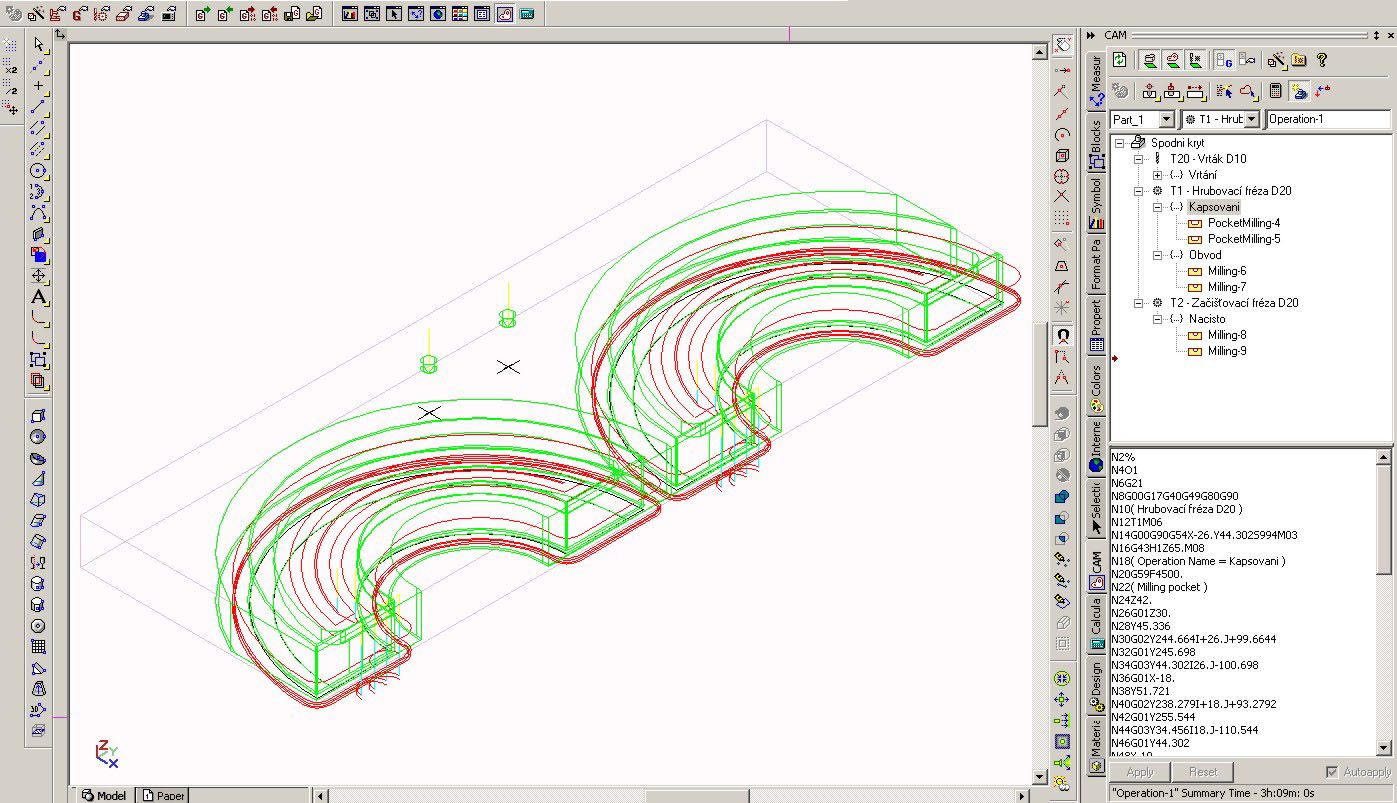Collapse the T2 - Začišťovací fréza D20 node
Viewport: 1397px width, 803px height.
pyautogui.click(x=1139, y=303)
